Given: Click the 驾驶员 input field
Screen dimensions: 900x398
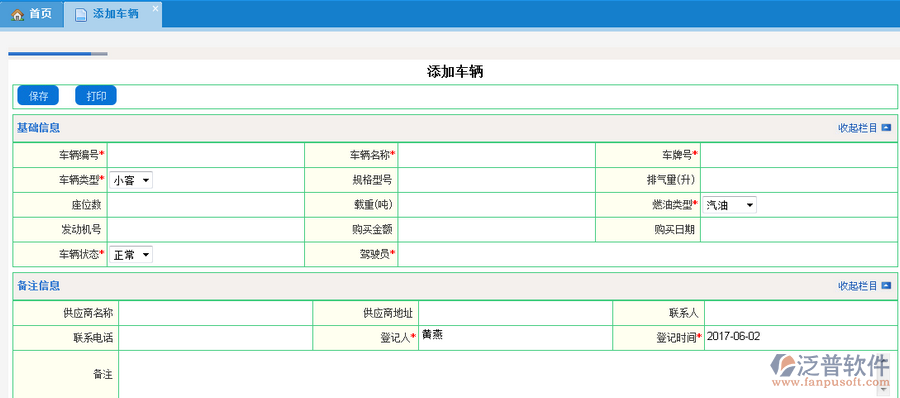Looking at the screenshot, I should pyautogui.click(x=647, y=254).
